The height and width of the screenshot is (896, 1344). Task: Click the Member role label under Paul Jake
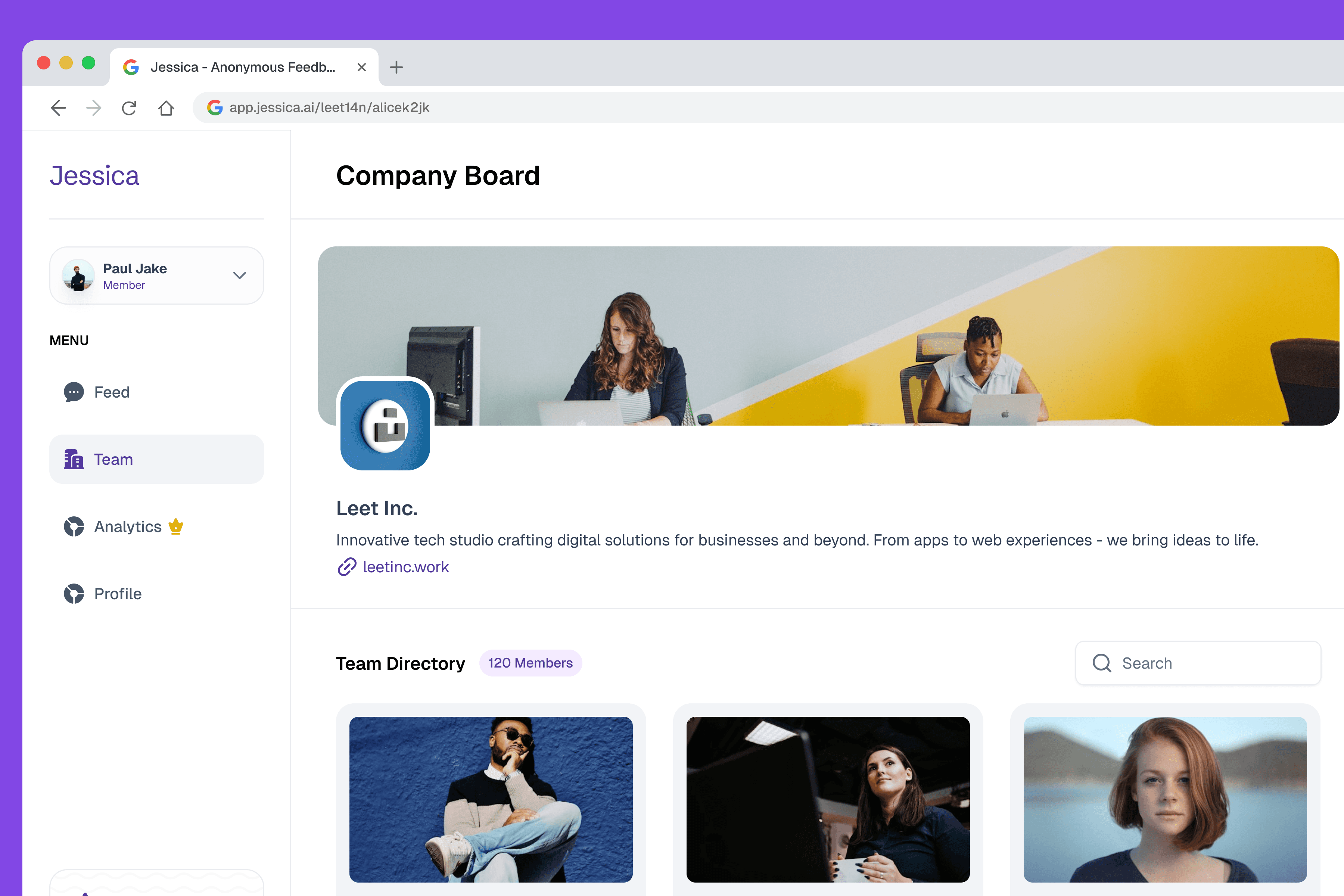click(x=124, y=285)
